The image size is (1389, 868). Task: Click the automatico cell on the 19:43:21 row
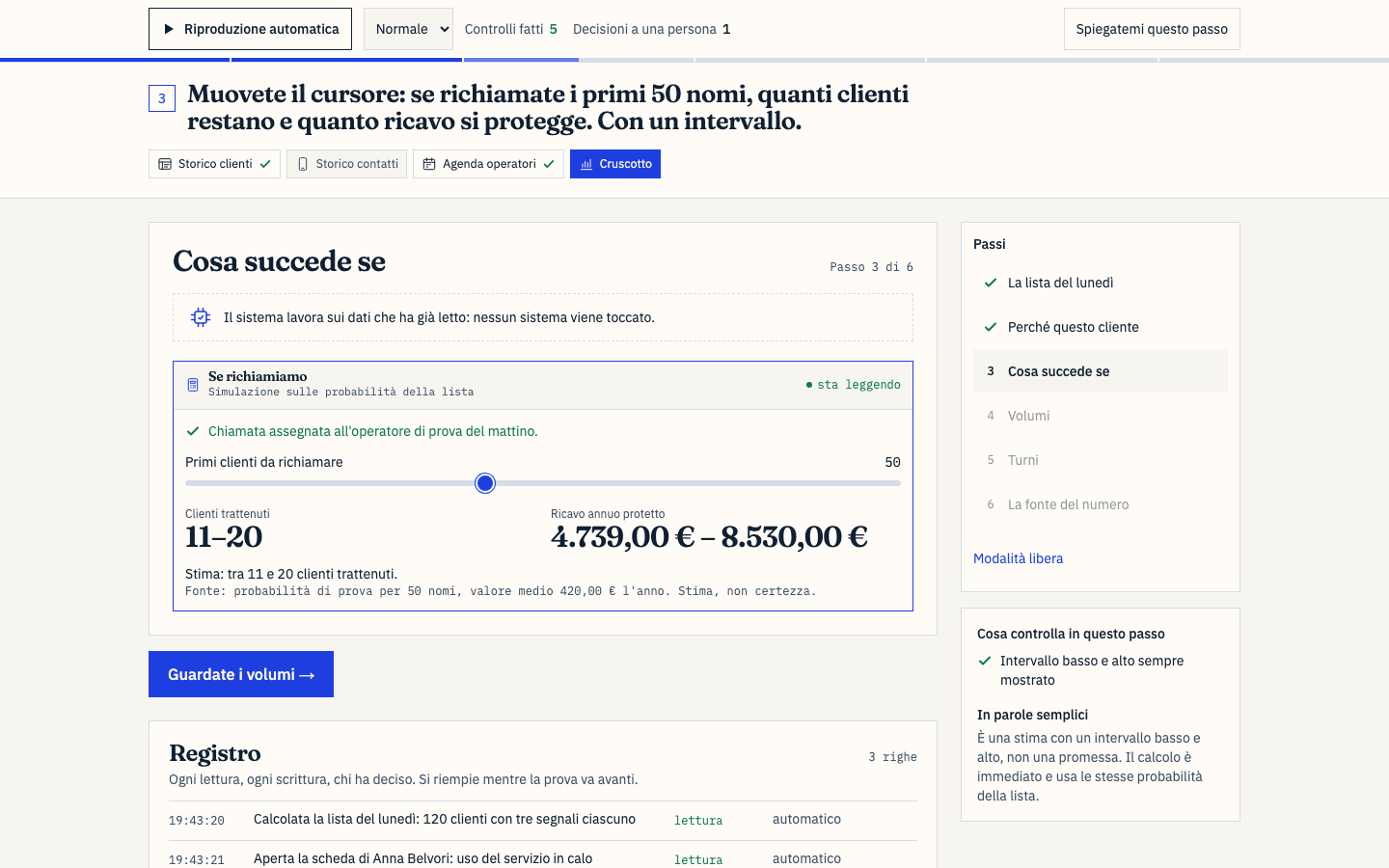[806, 858]
